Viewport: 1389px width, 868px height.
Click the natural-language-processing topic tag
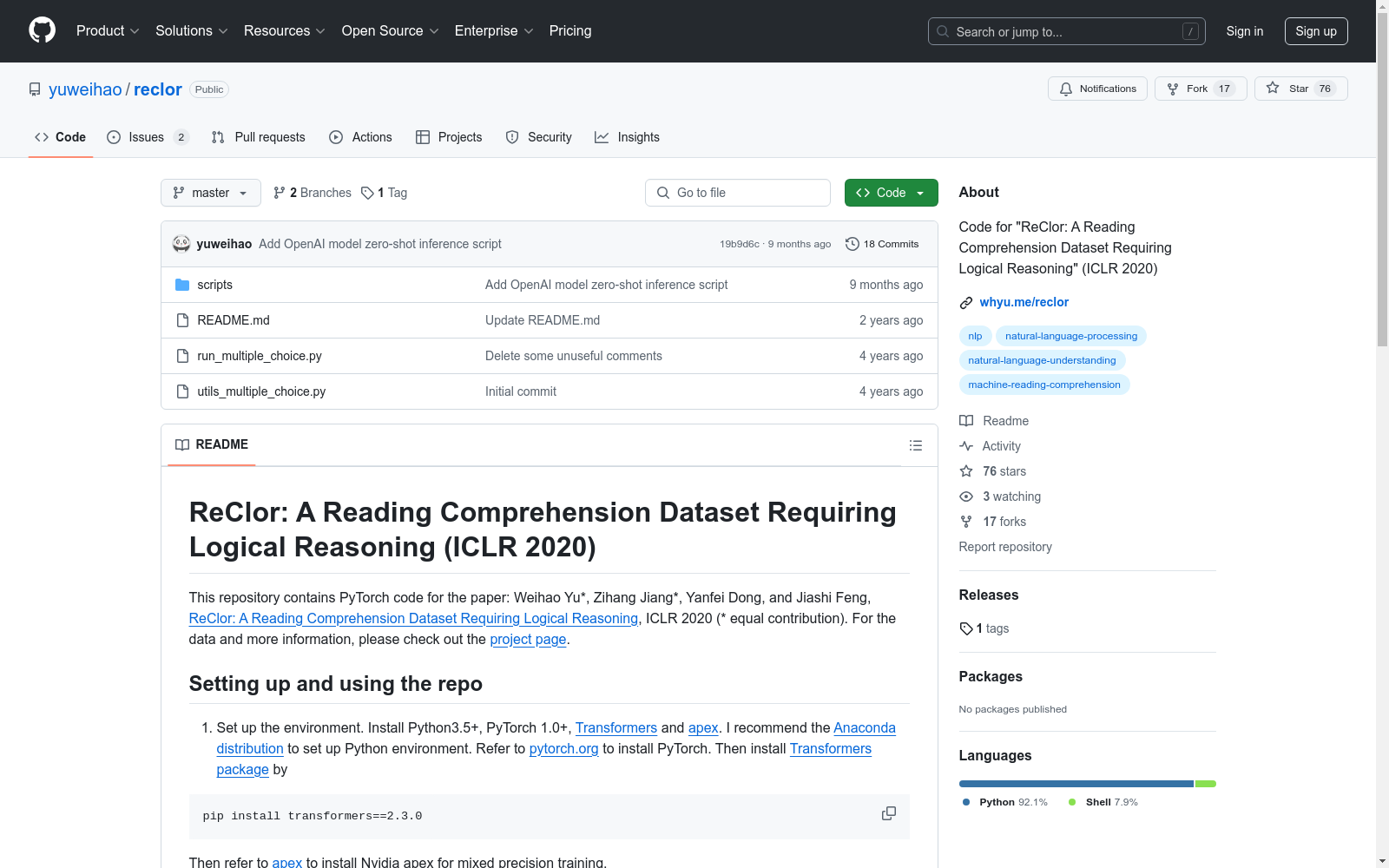click(x=1071, y=336)
